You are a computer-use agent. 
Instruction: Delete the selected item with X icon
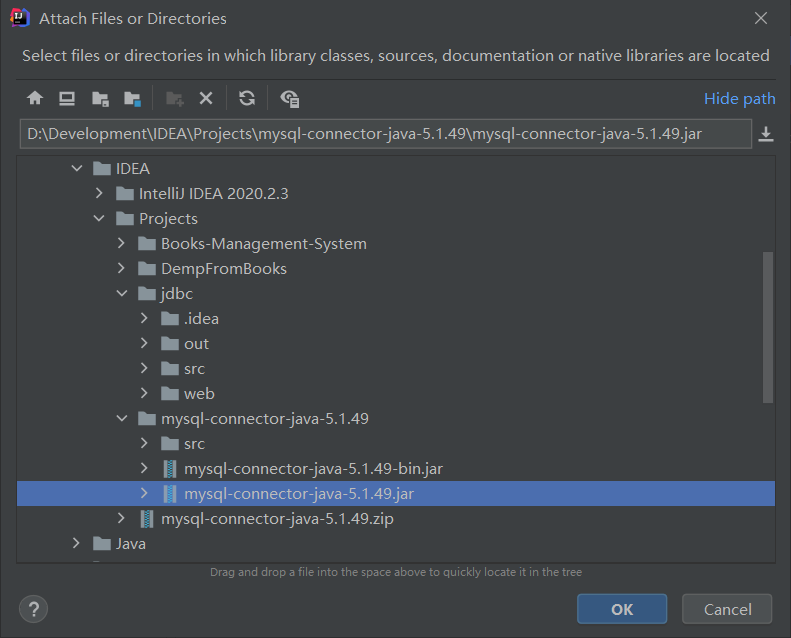click(x=206, y=98)
